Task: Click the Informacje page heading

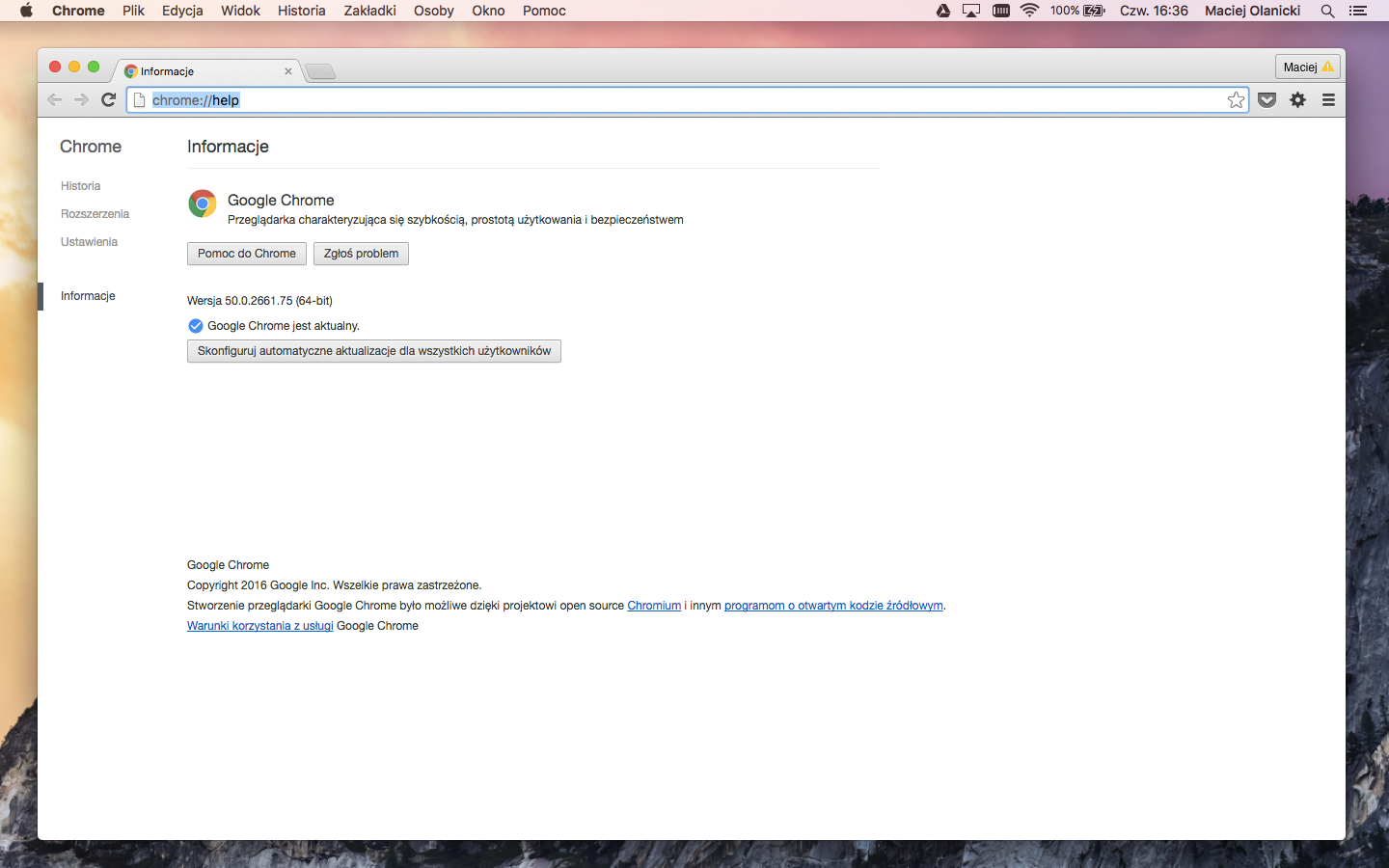Action: click(x=228, y=147)
